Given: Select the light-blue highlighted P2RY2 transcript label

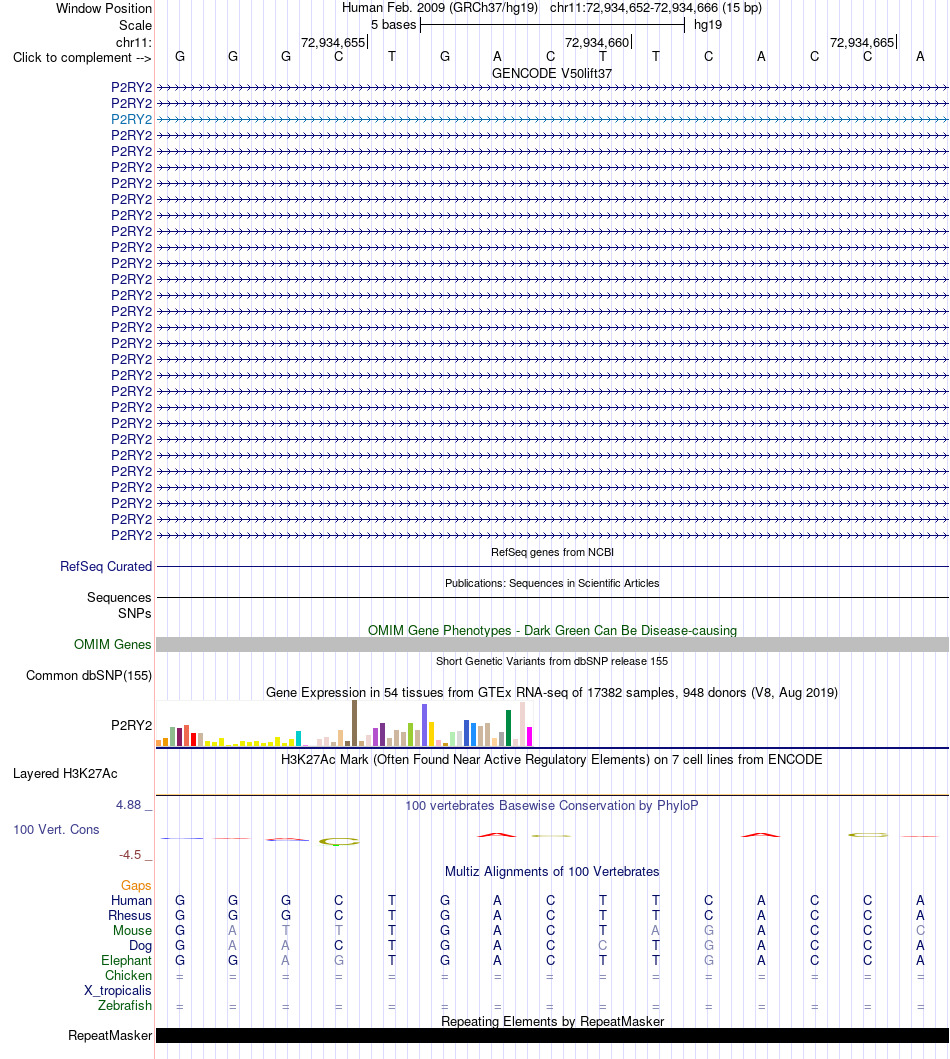Looking at the screenshot, I should (x=132, y=120).
